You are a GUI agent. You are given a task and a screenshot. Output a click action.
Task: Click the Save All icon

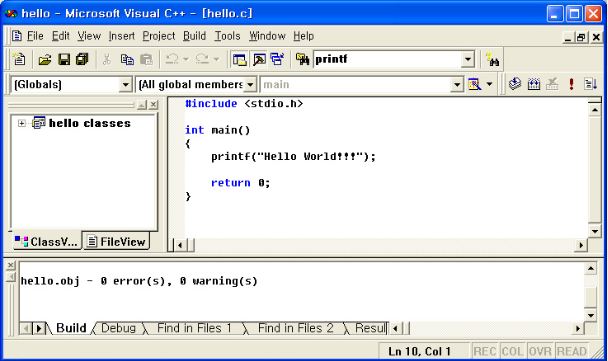click(82, 59)
